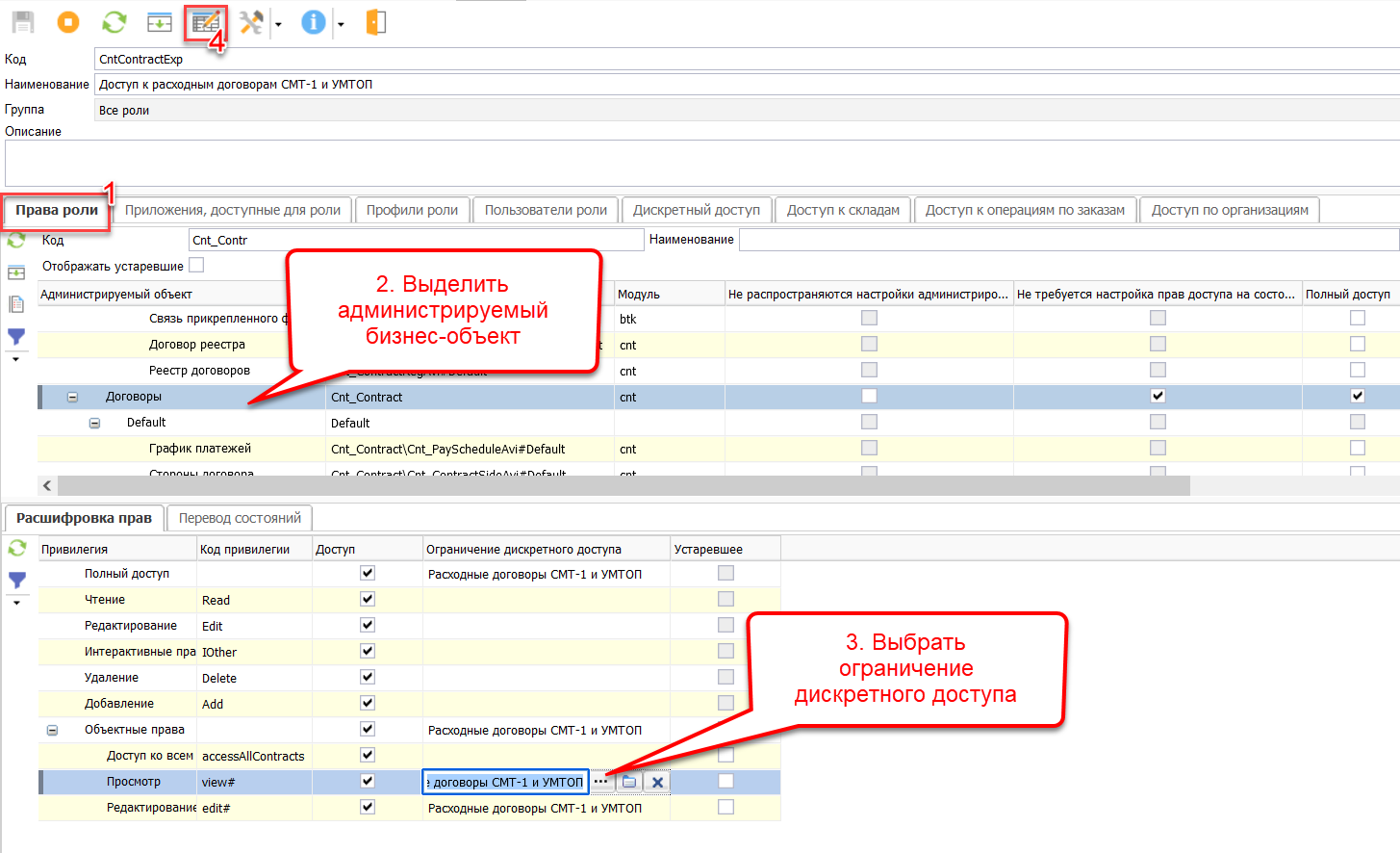Collapse the Договоры tree node

(x=72, y=397)
